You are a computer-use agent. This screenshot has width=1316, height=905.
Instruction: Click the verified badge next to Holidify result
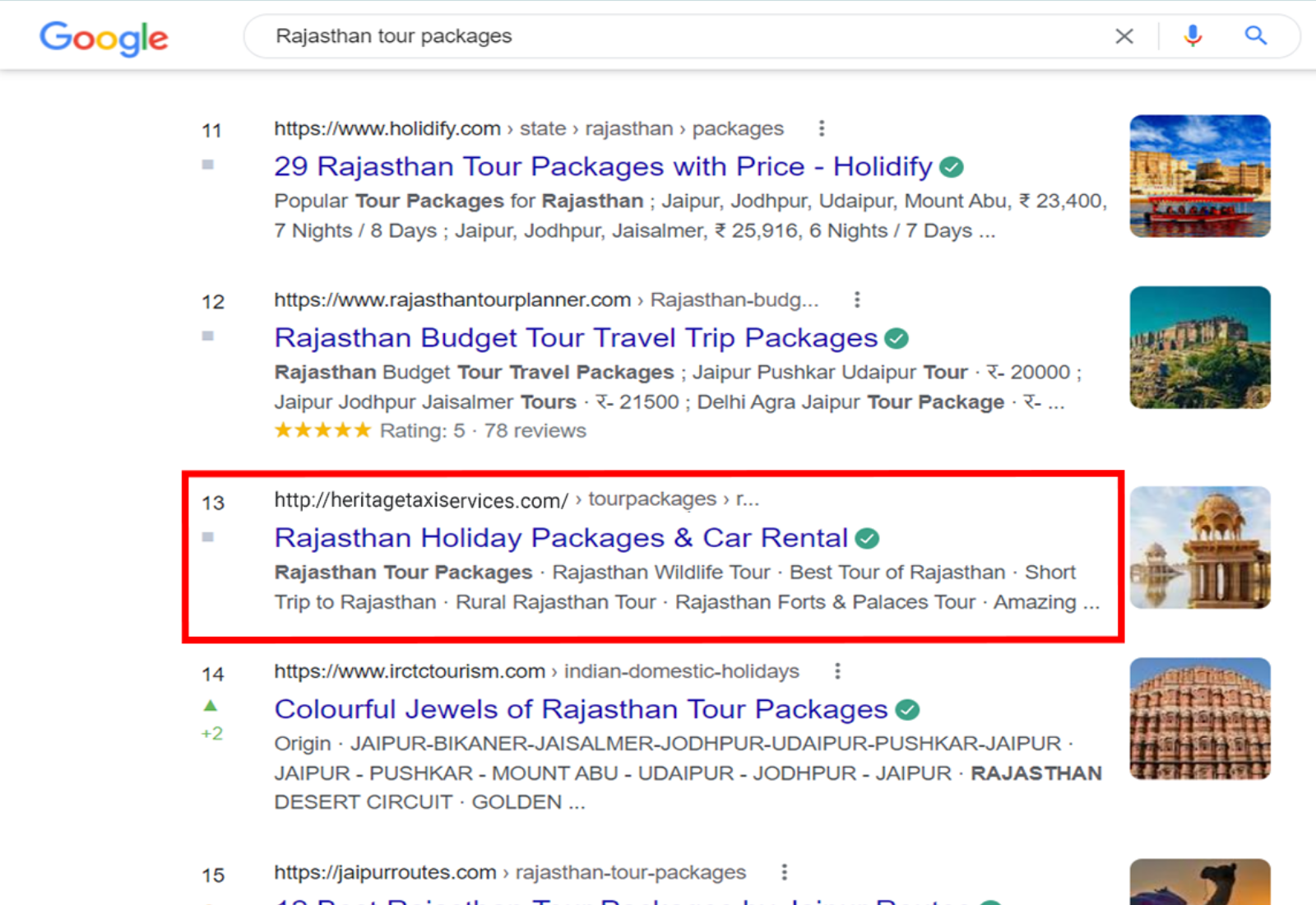951,166
